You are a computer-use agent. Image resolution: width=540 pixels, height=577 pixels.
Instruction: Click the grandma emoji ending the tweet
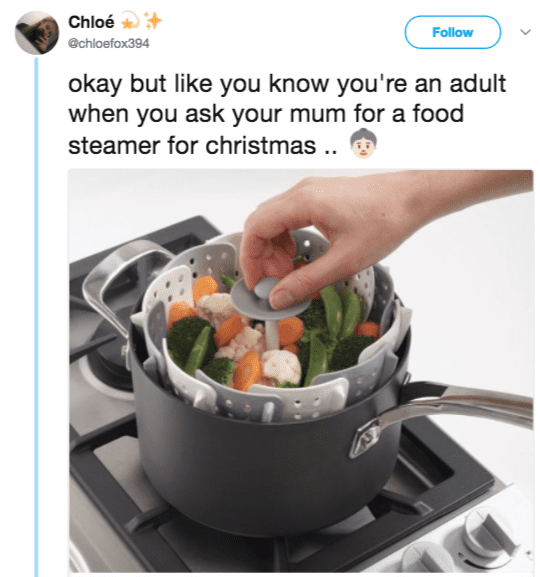(x=363, y=144)
